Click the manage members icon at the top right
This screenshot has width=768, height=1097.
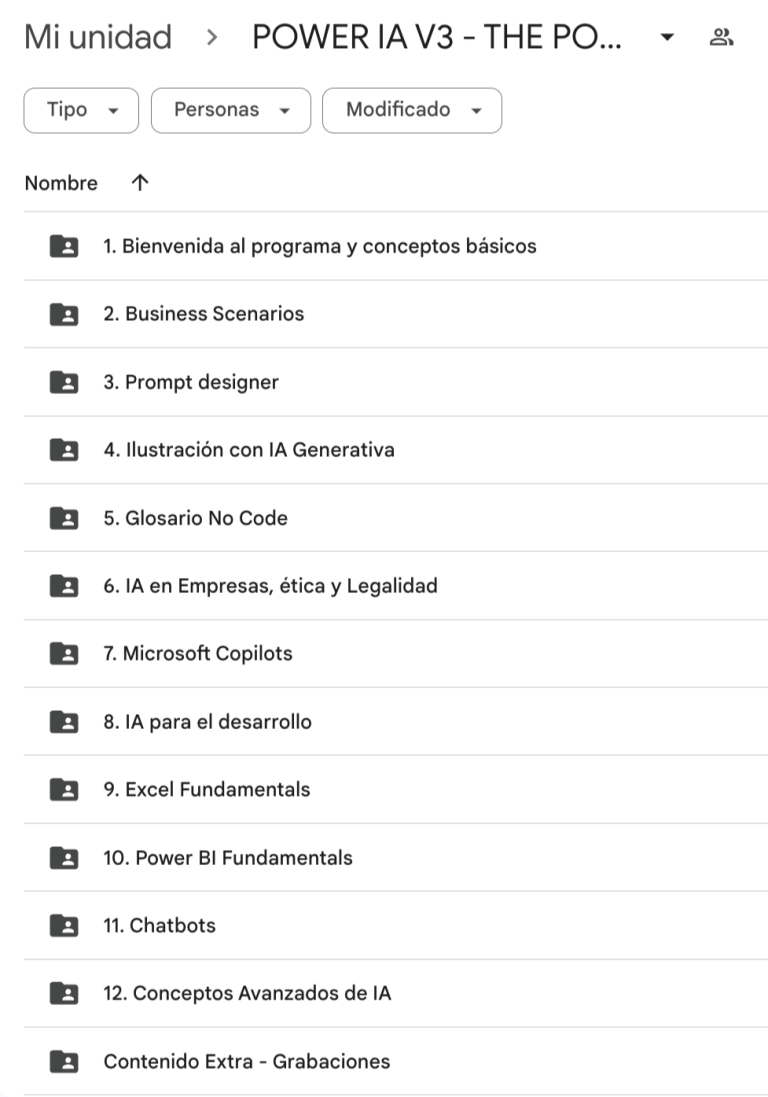[x=722, y=36]
